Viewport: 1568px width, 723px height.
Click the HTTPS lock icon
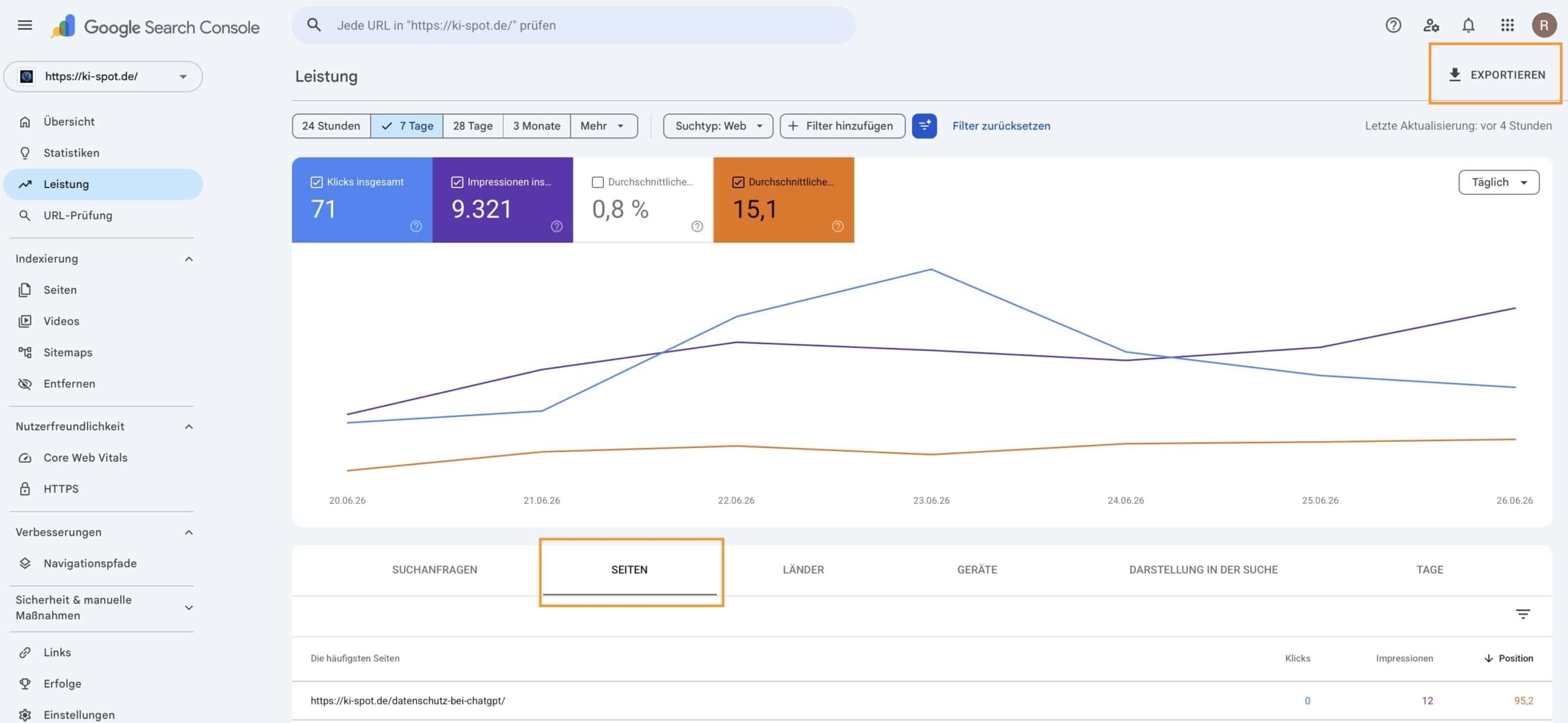tap(24, 489)
